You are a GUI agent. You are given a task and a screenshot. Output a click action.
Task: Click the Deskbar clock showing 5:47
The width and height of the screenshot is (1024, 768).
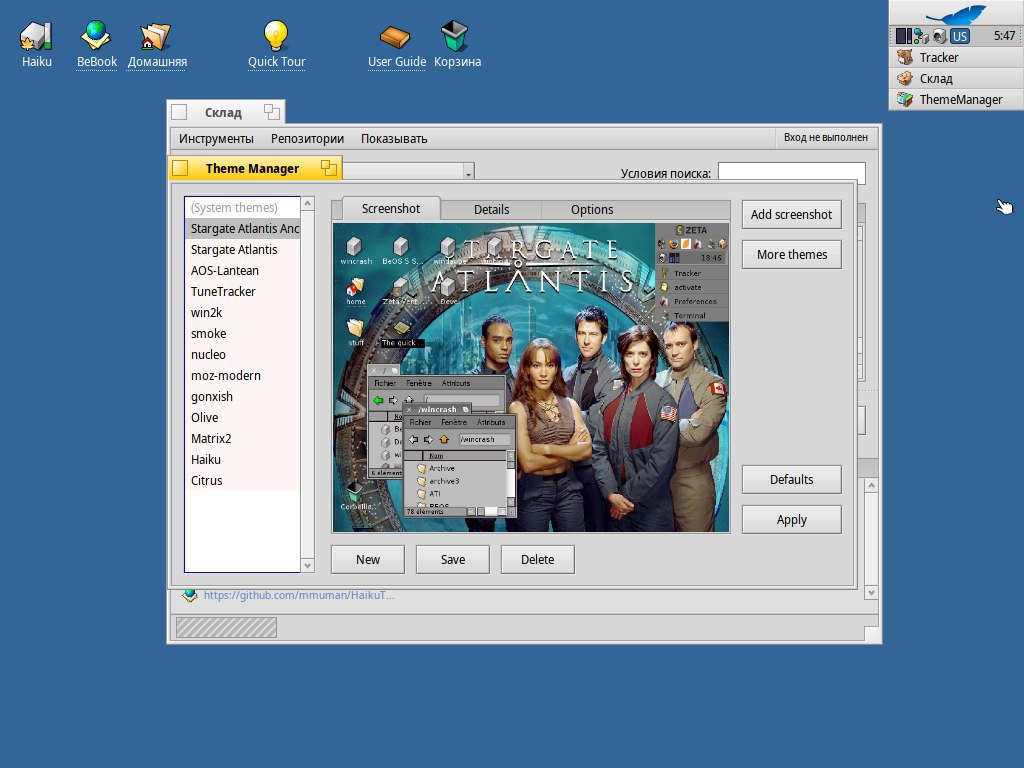[1003, 36]
